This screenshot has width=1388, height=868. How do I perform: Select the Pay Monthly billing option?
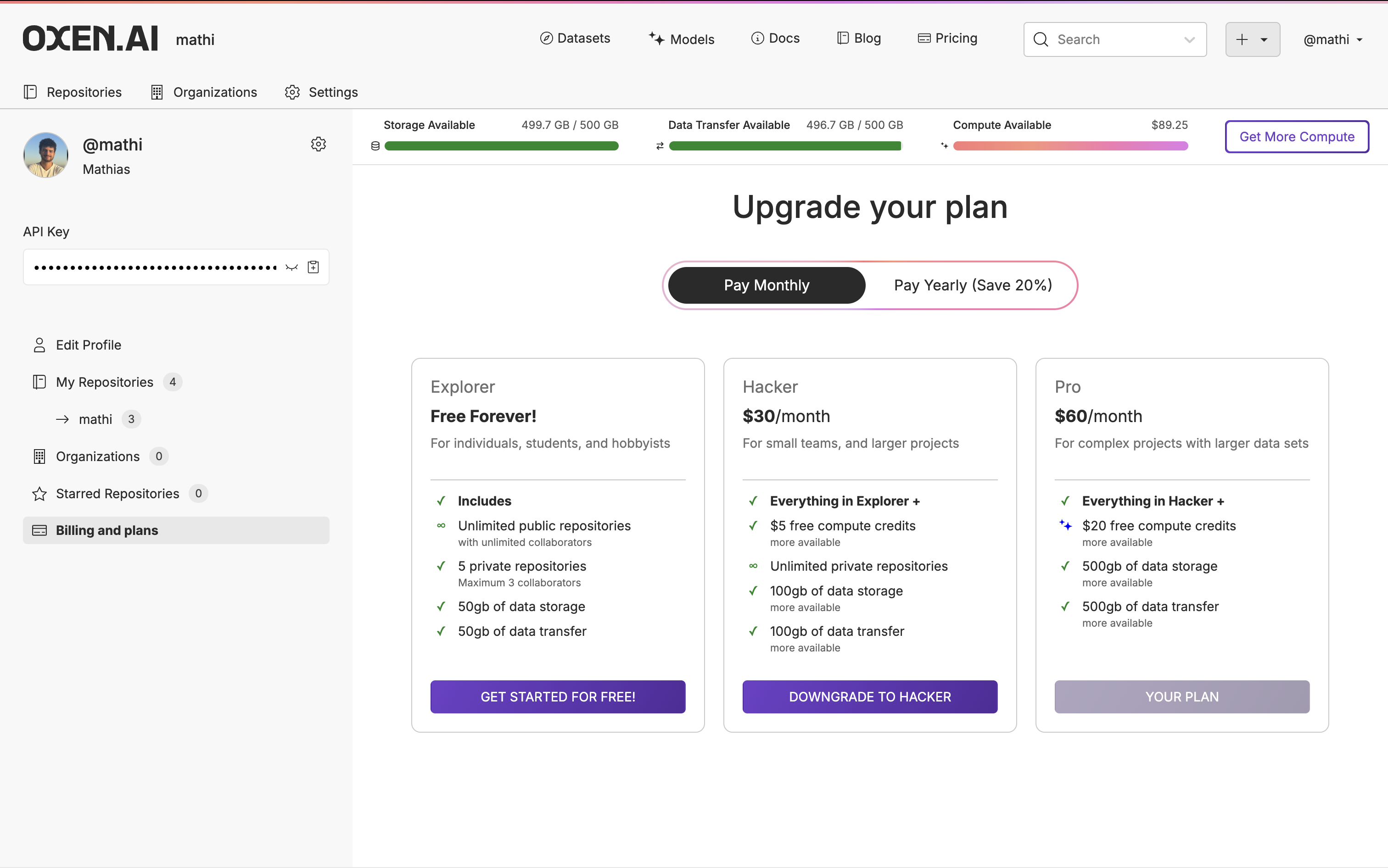pos(766,285)
